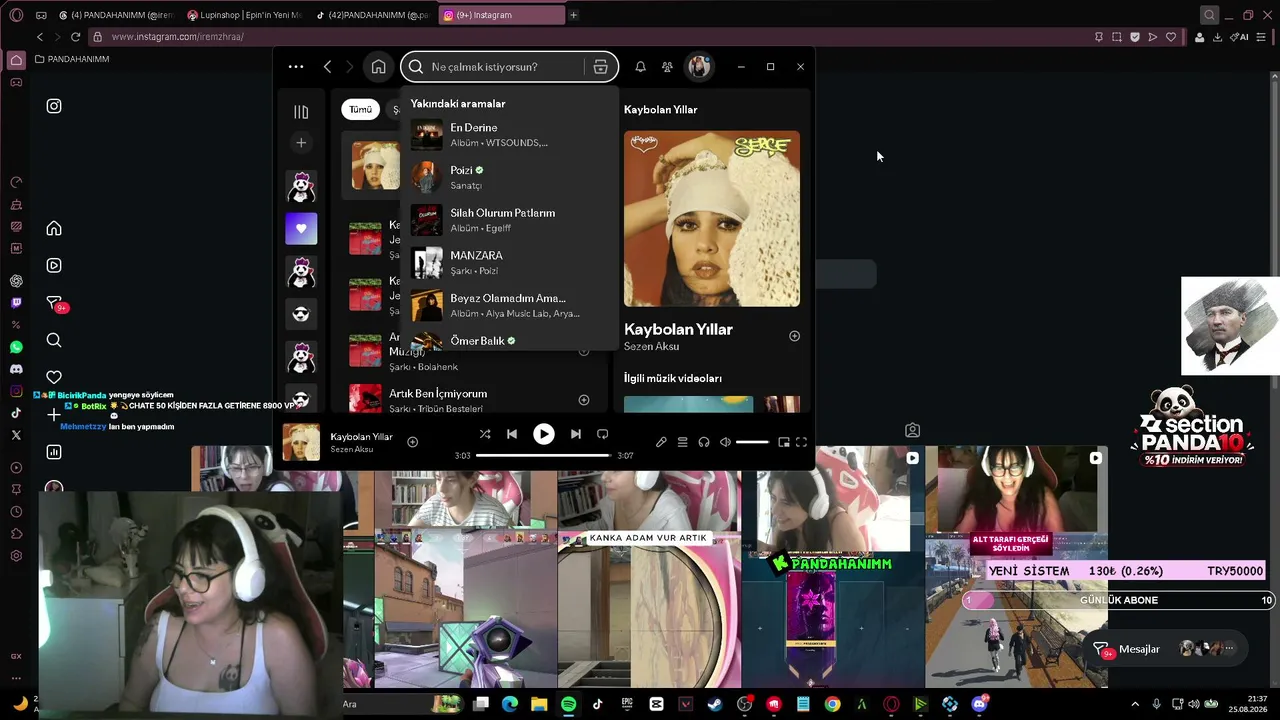The height and width of the screenshot is (720, 1280).
Task: Open Twitch in Opera GX sidebar
Action: [16, 303]
